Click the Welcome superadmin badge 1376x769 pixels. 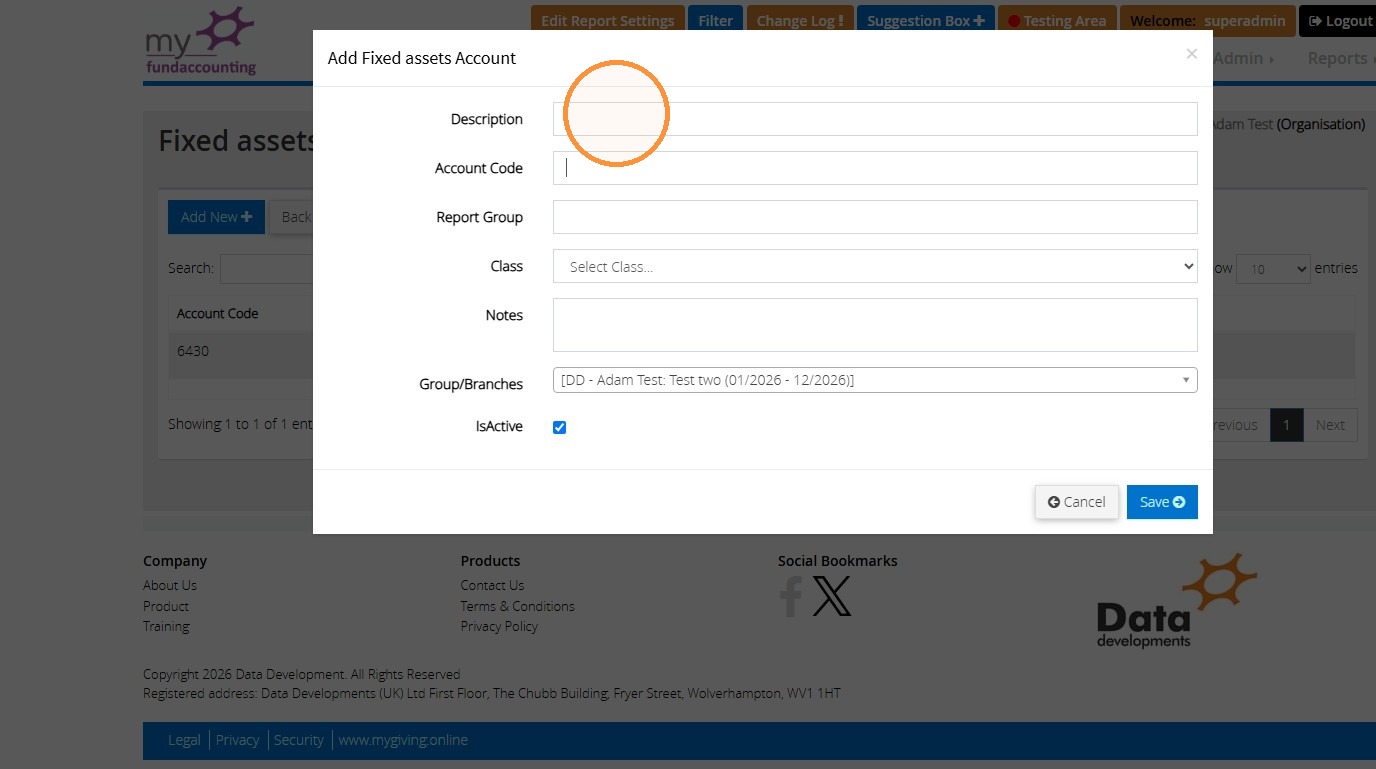pos(1207,20)
